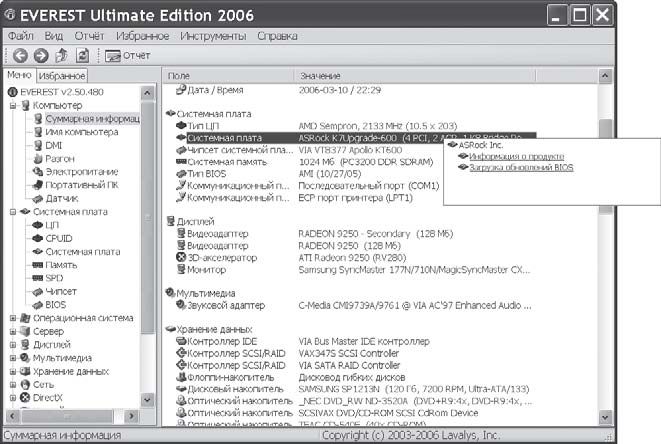Viewport: 661px width, 444px height.
Task: Click the ЦП processor icon in tree
Action: tap(38, 225)
